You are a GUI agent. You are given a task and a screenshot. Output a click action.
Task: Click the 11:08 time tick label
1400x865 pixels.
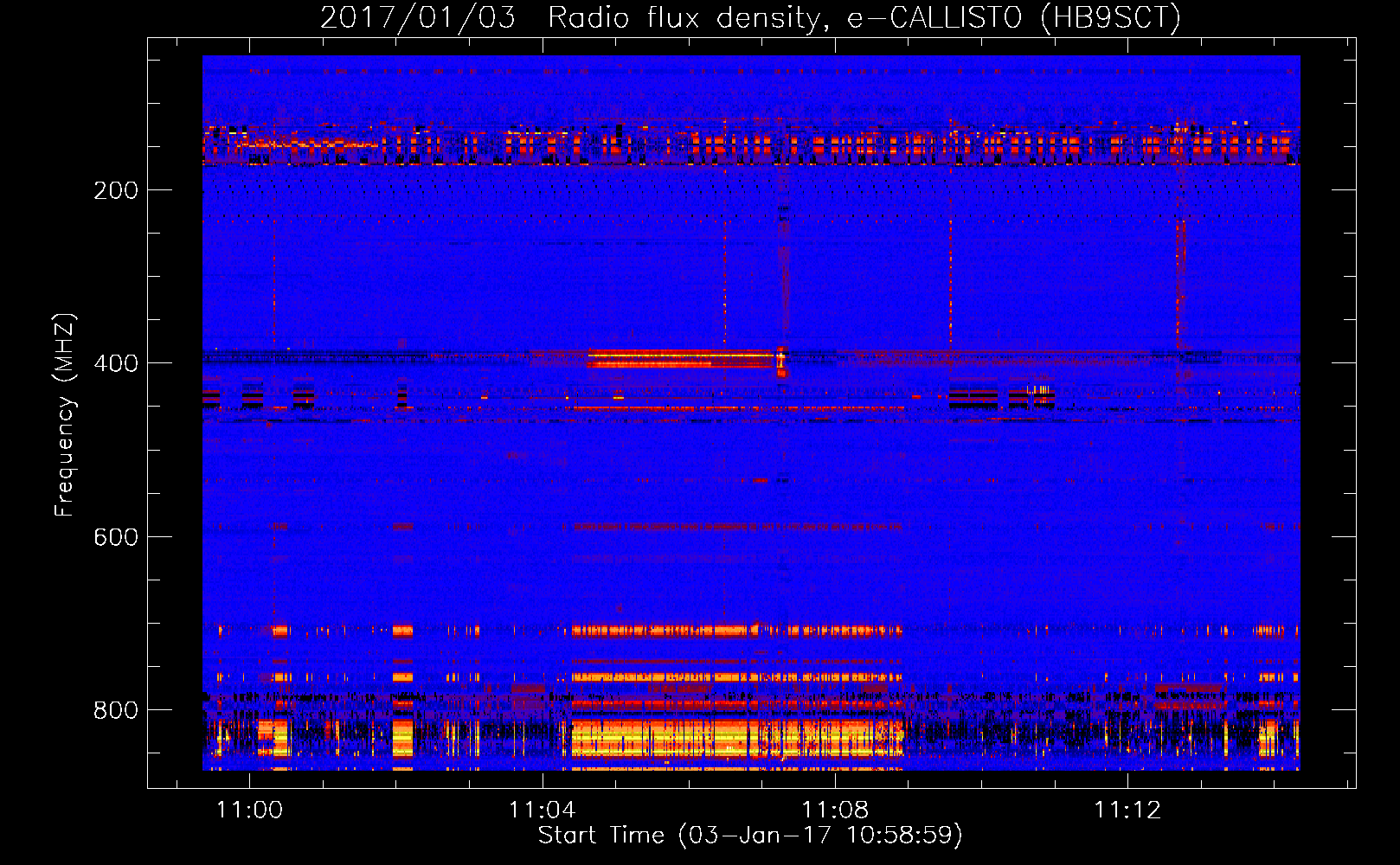click(x=835, y=810)
